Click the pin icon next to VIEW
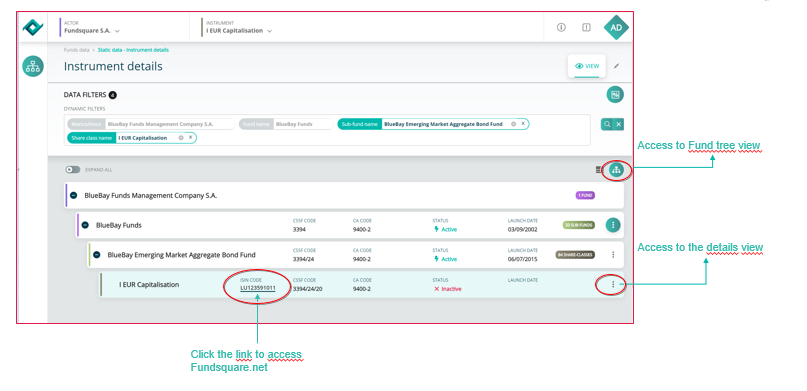 pyautogui.click(x=617, y=66)
